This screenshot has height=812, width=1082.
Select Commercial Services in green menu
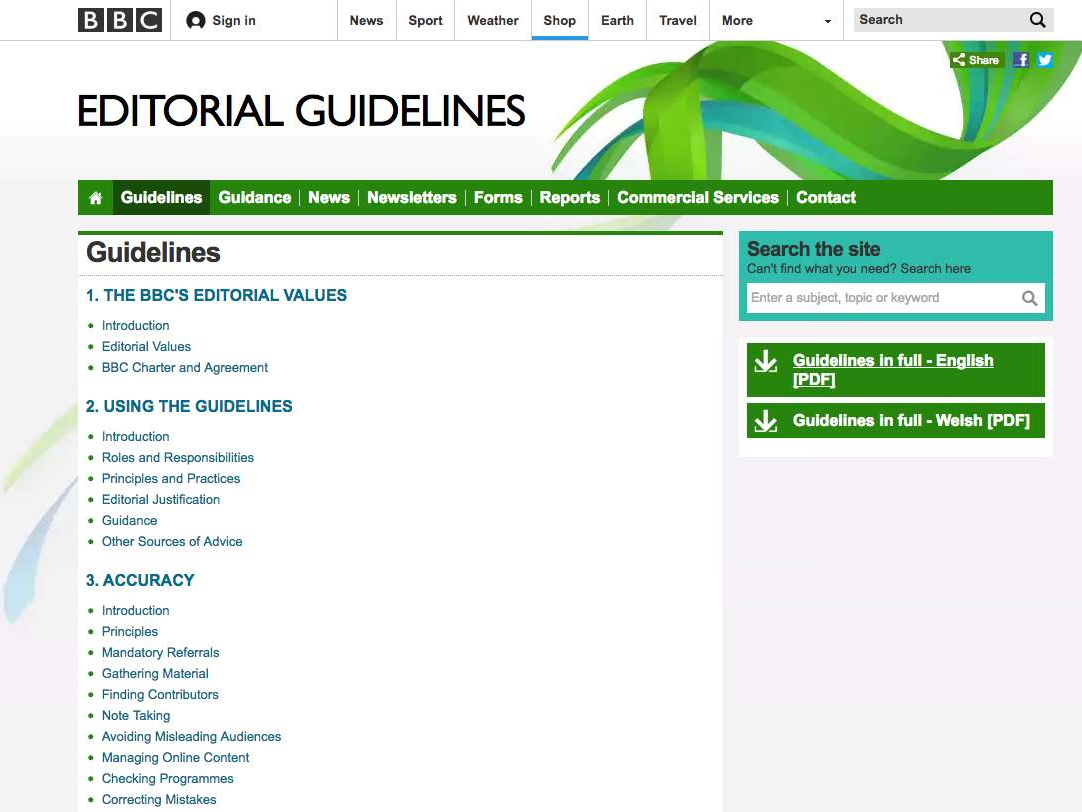point(697,198)
